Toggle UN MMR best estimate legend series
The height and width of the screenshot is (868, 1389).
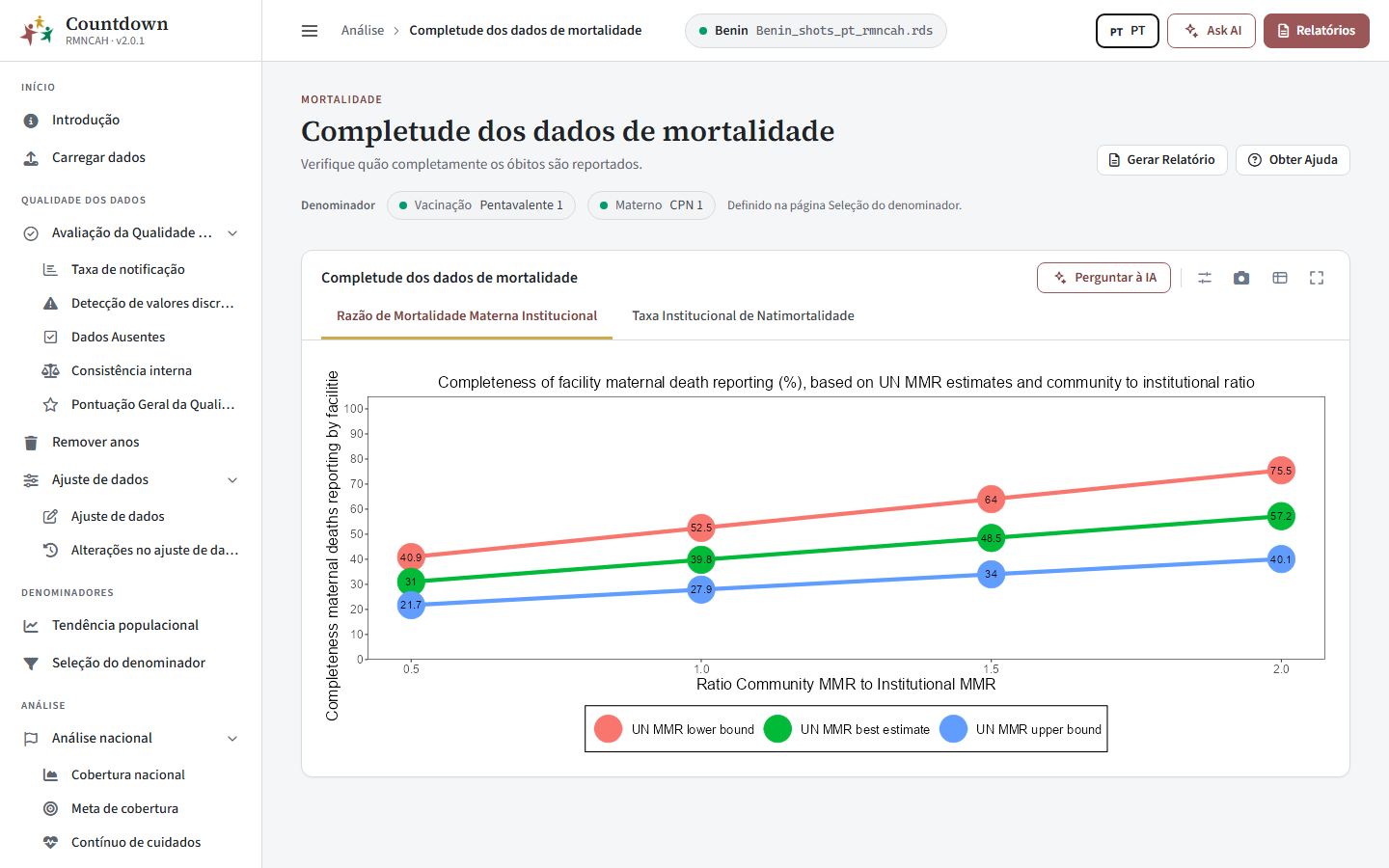tap(847, 729)
